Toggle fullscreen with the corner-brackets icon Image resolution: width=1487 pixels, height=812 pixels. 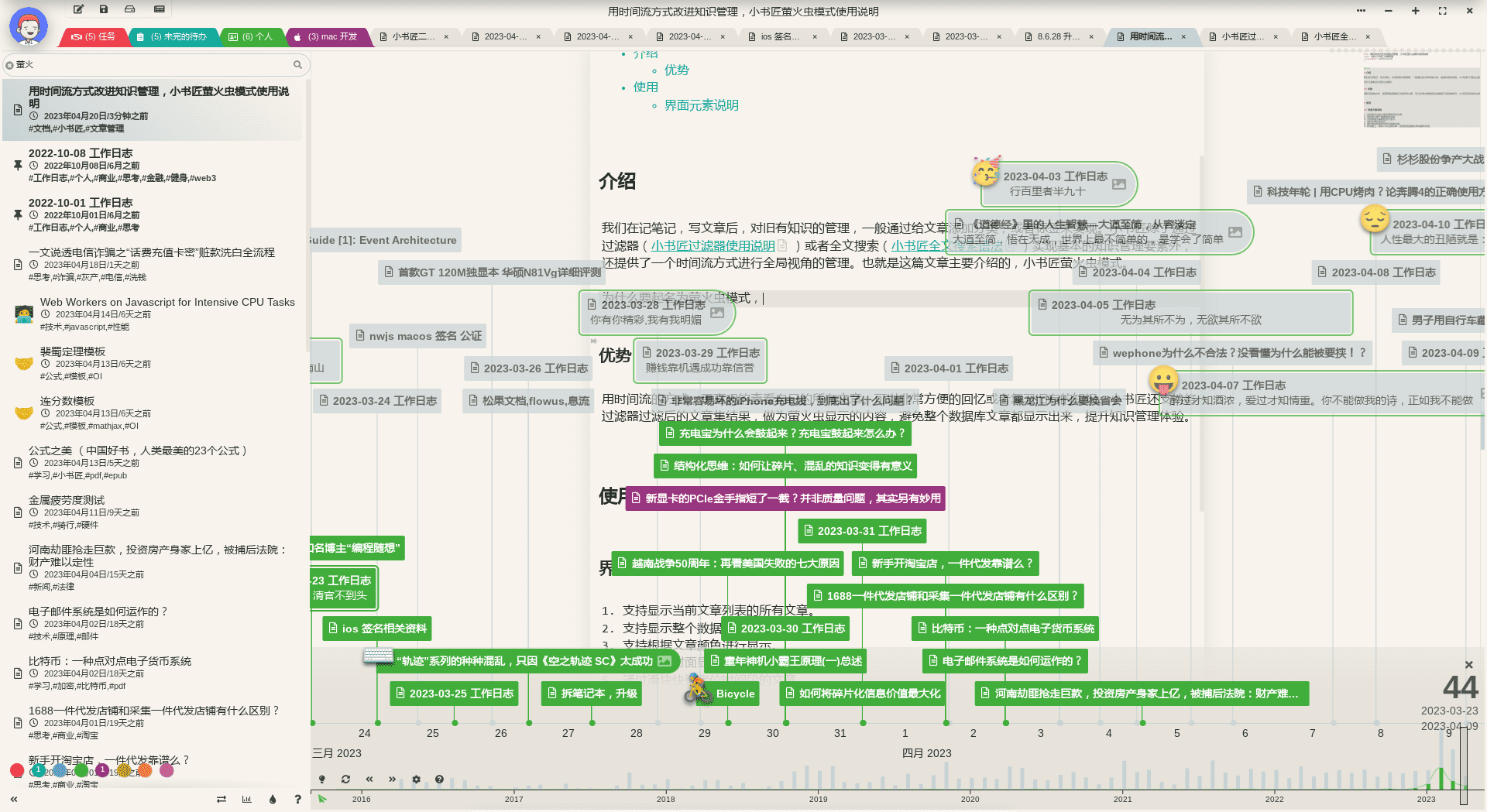tap(1442, 11)
